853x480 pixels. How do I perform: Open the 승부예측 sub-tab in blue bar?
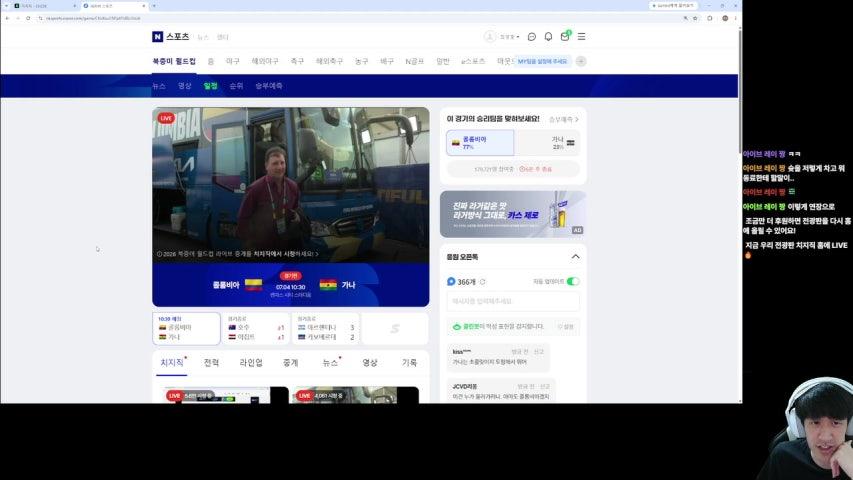(x=269, y=86)
